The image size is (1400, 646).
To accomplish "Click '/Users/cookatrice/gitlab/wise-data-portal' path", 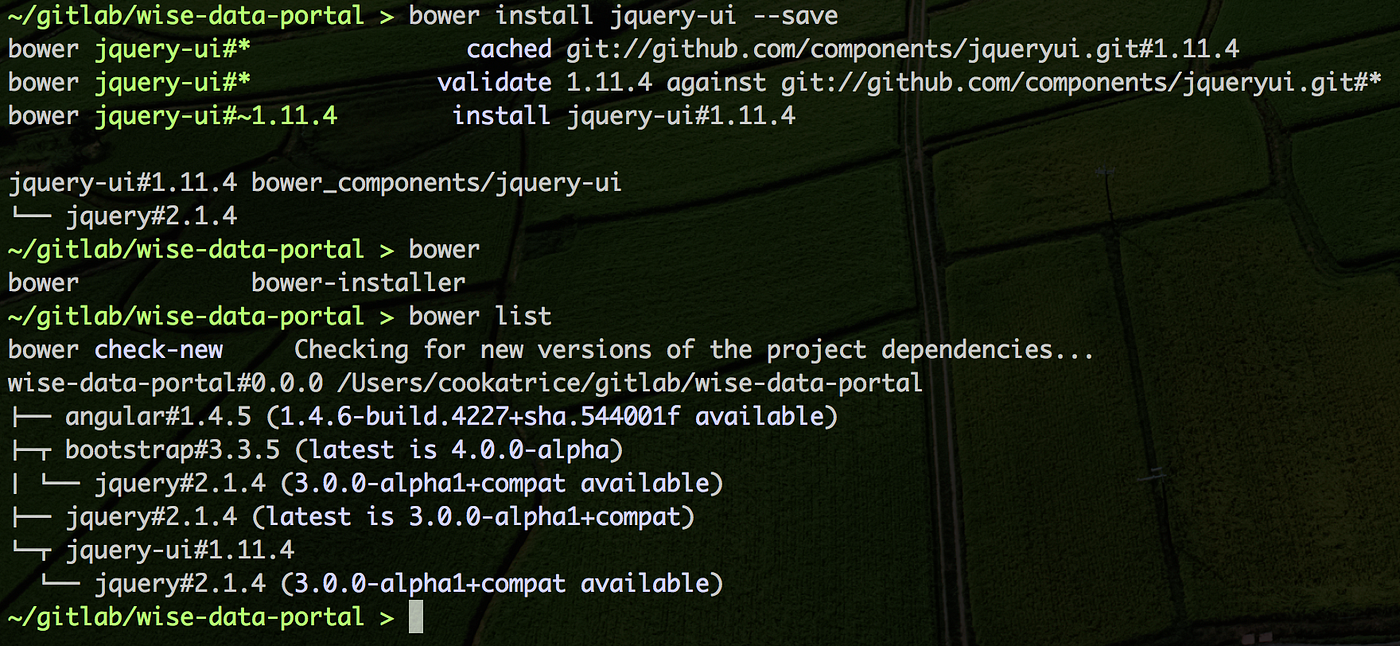I will 630,383.
